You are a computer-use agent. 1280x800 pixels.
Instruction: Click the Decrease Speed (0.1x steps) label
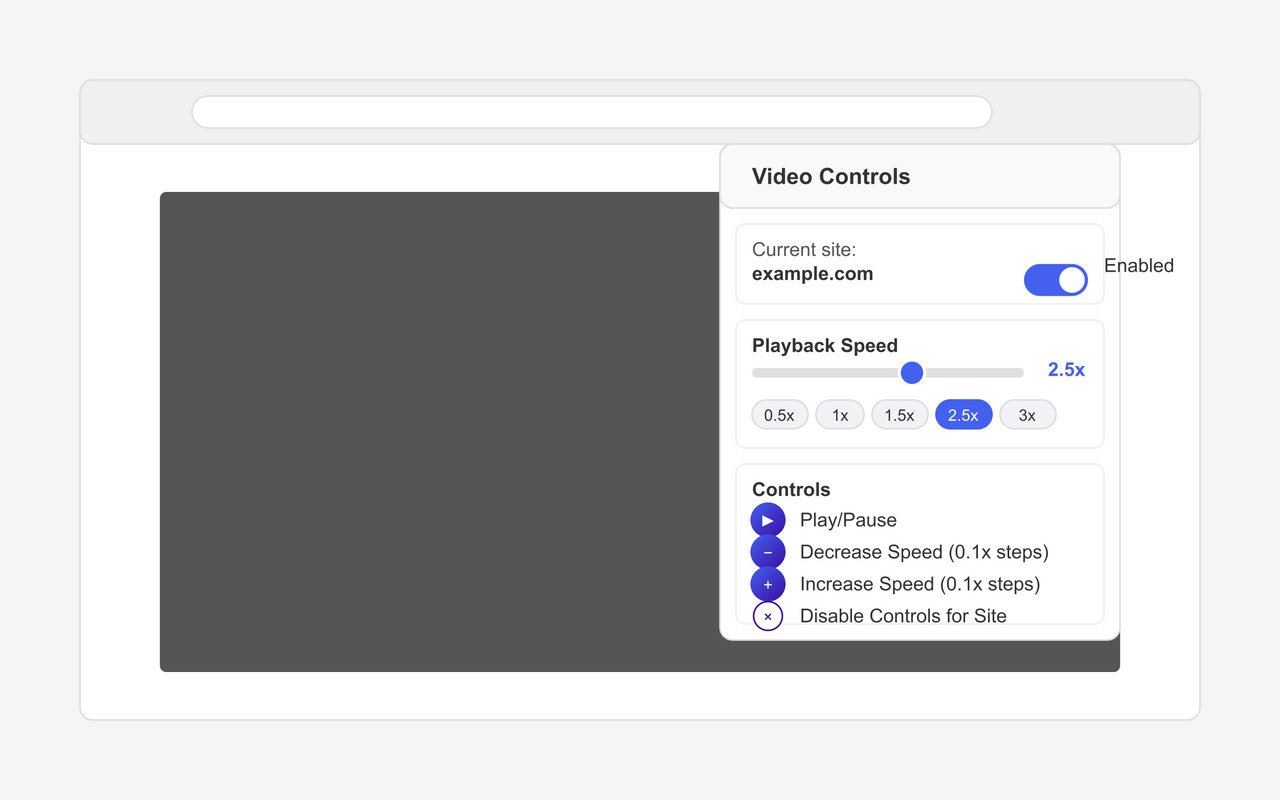(924, 552)
